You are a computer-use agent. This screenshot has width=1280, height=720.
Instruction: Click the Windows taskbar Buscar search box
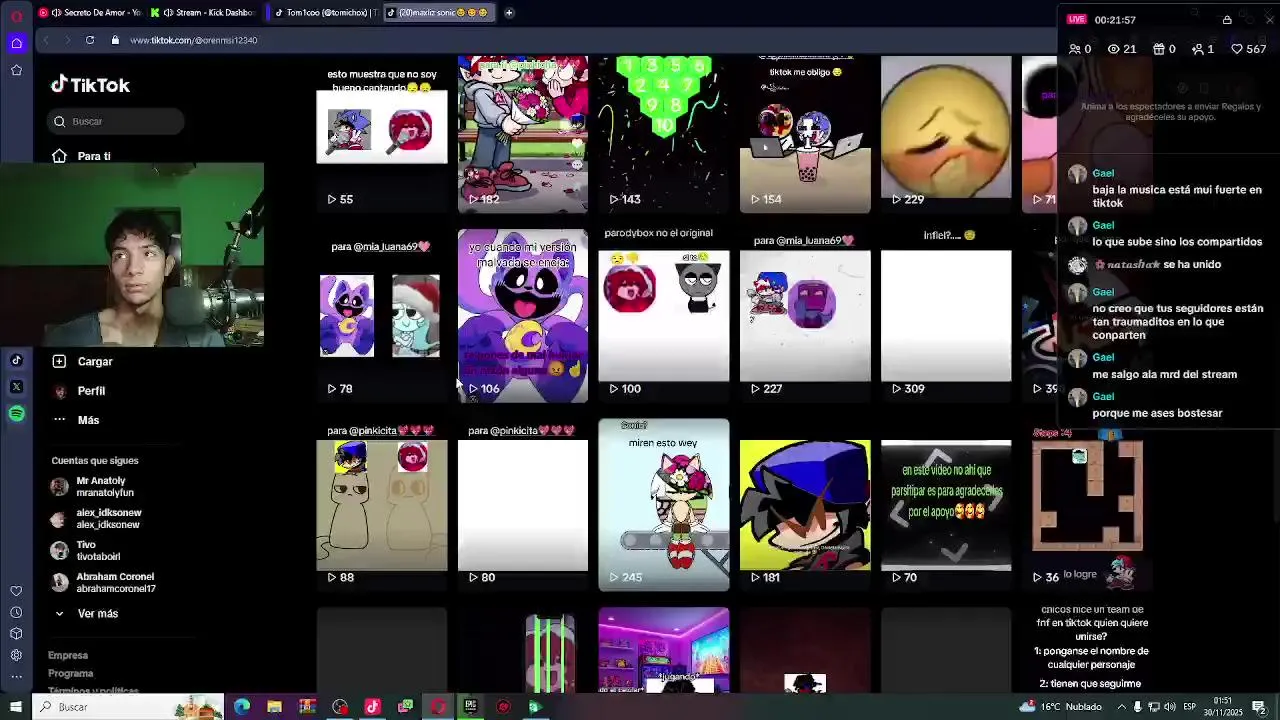130,707
